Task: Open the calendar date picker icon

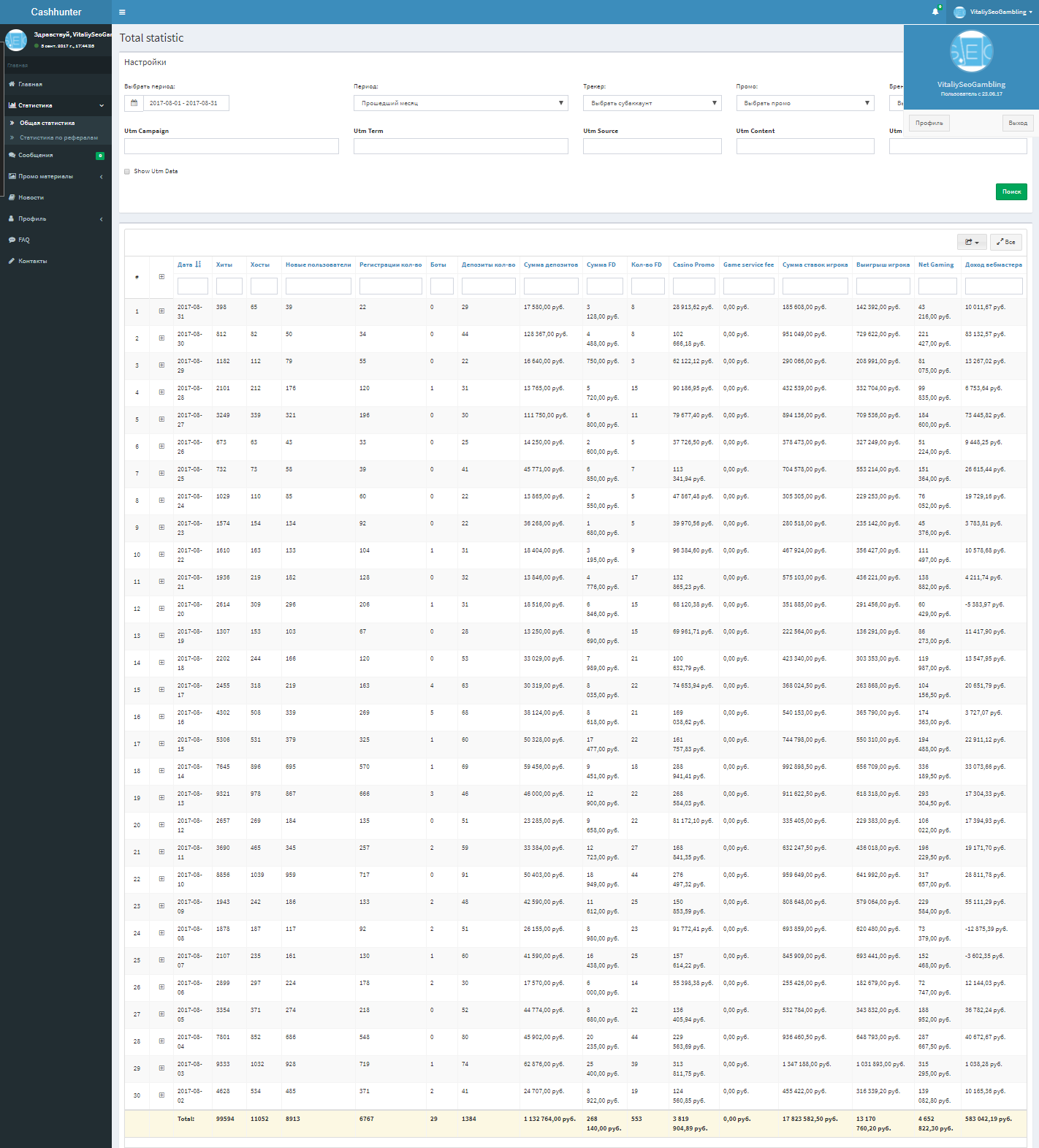Action: (x=134, y=103)
